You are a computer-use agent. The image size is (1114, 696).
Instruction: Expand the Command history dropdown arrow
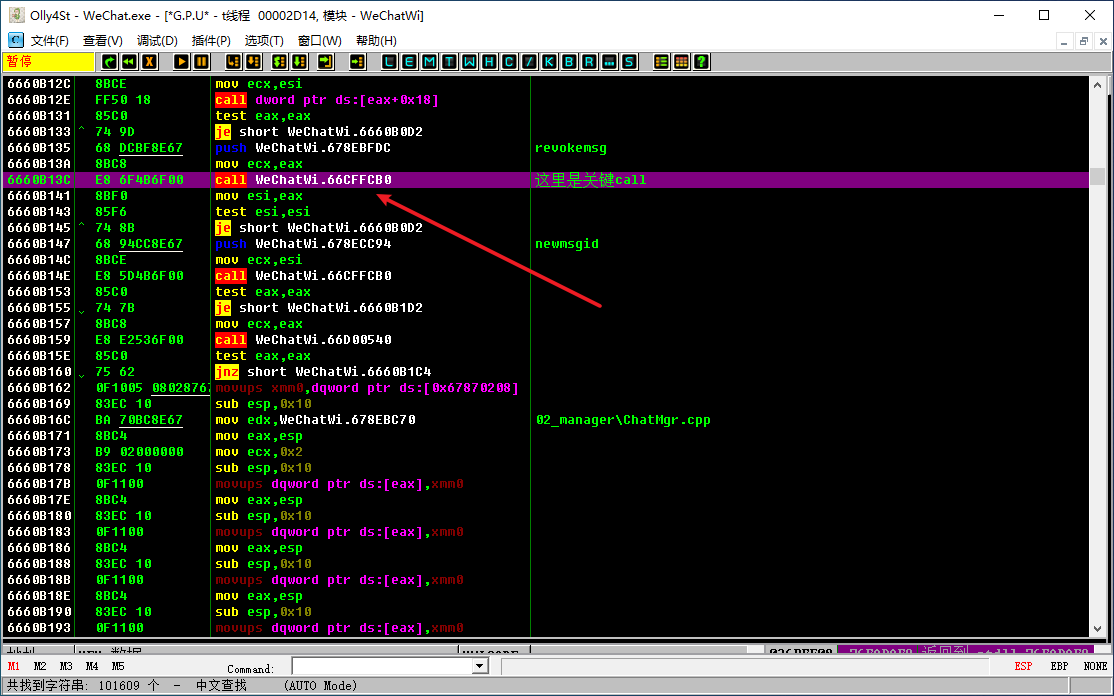coord(480,666)
